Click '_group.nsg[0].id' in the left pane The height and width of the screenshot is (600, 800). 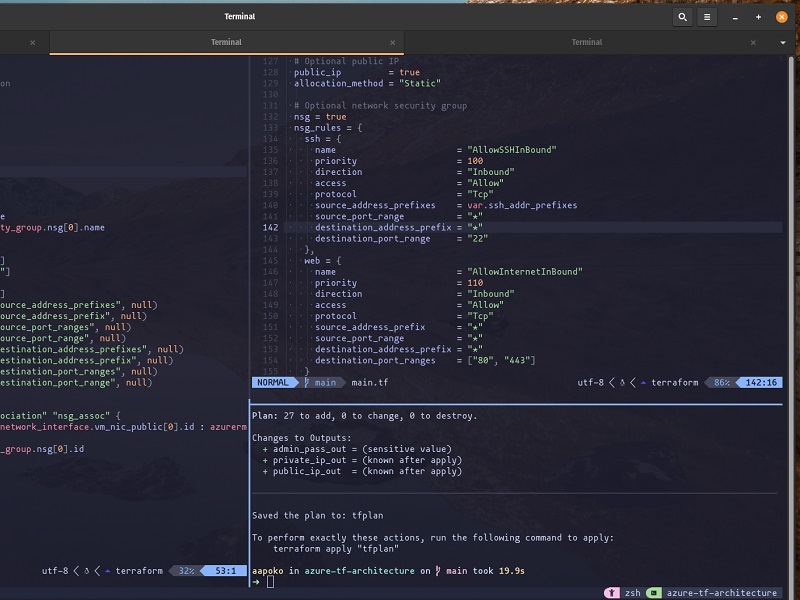42,449
